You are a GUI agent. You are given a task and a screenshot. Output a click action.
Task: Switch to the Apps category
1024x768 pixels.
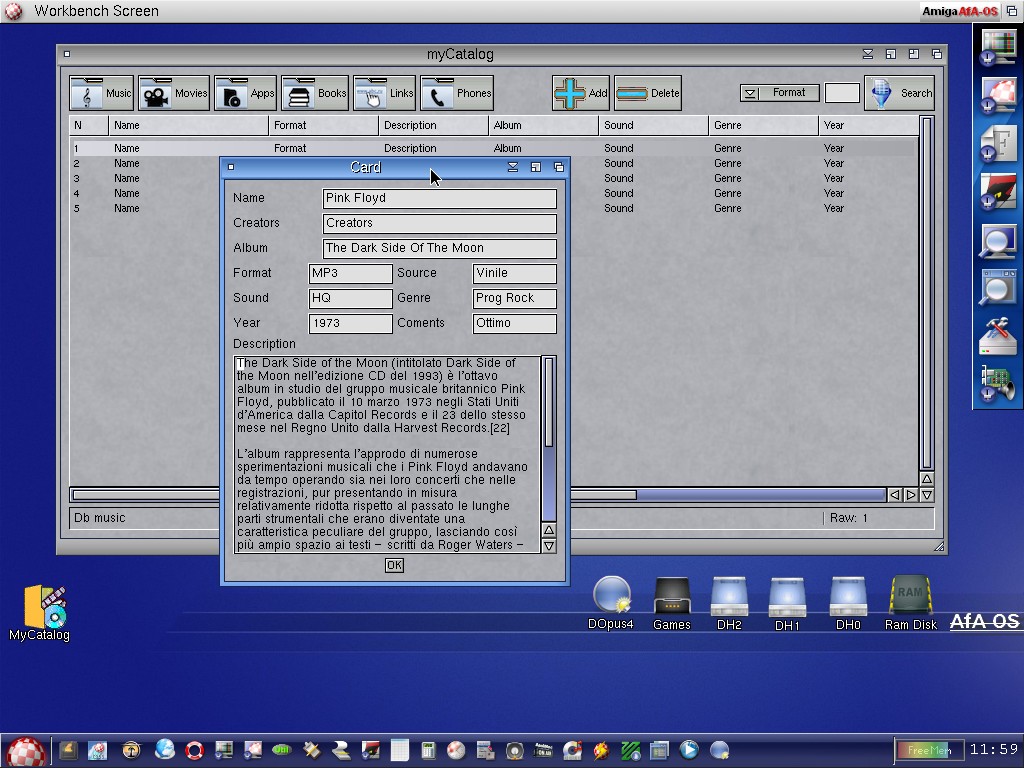245,93
